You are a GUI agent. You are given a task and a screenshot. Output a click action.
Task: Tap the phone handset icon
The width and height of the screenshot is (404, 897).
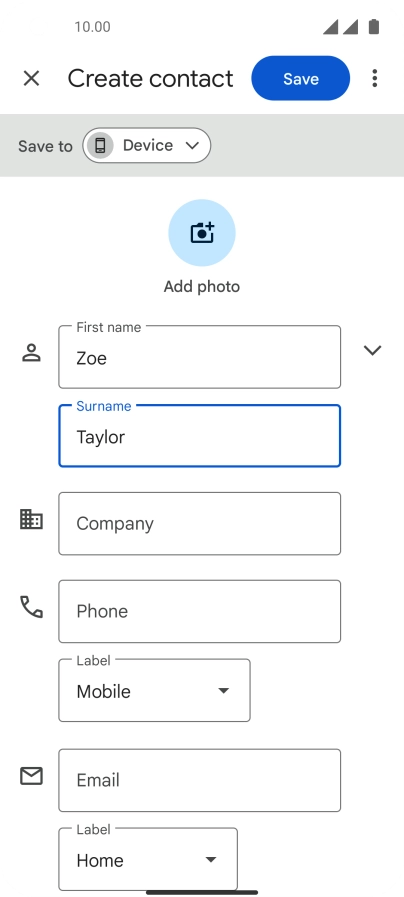tap(31, 607)
